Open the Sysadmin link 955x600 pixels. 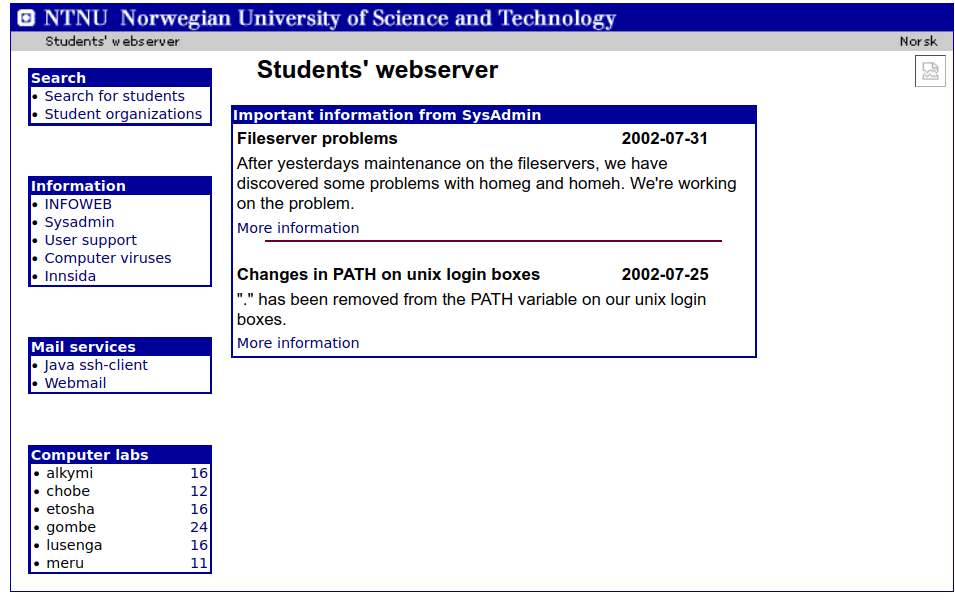tap(79, 222)
